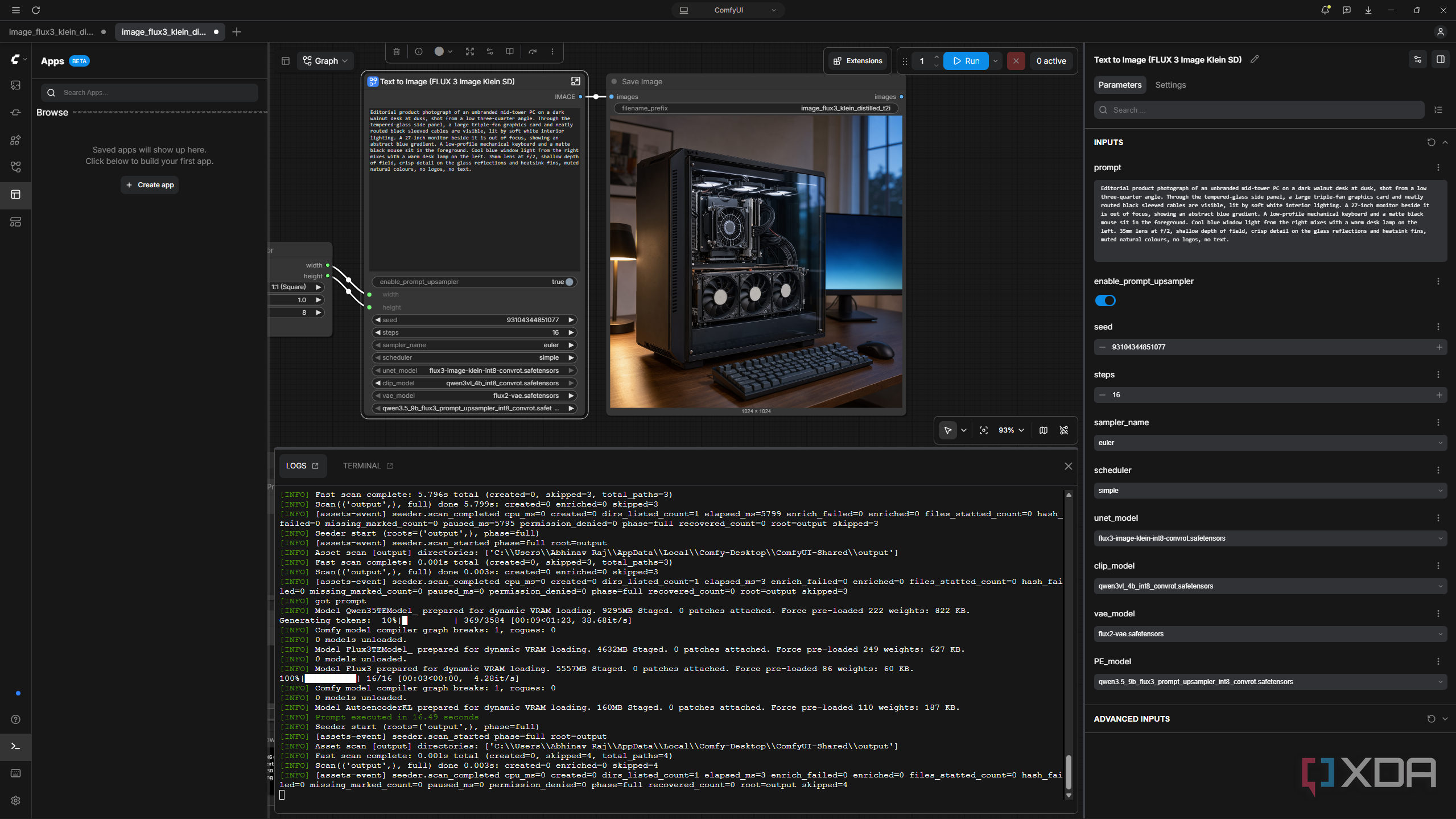This screenshot has height=819, width=1456.
Task: Open the model library sidebar icon
Action: [15, 140]
